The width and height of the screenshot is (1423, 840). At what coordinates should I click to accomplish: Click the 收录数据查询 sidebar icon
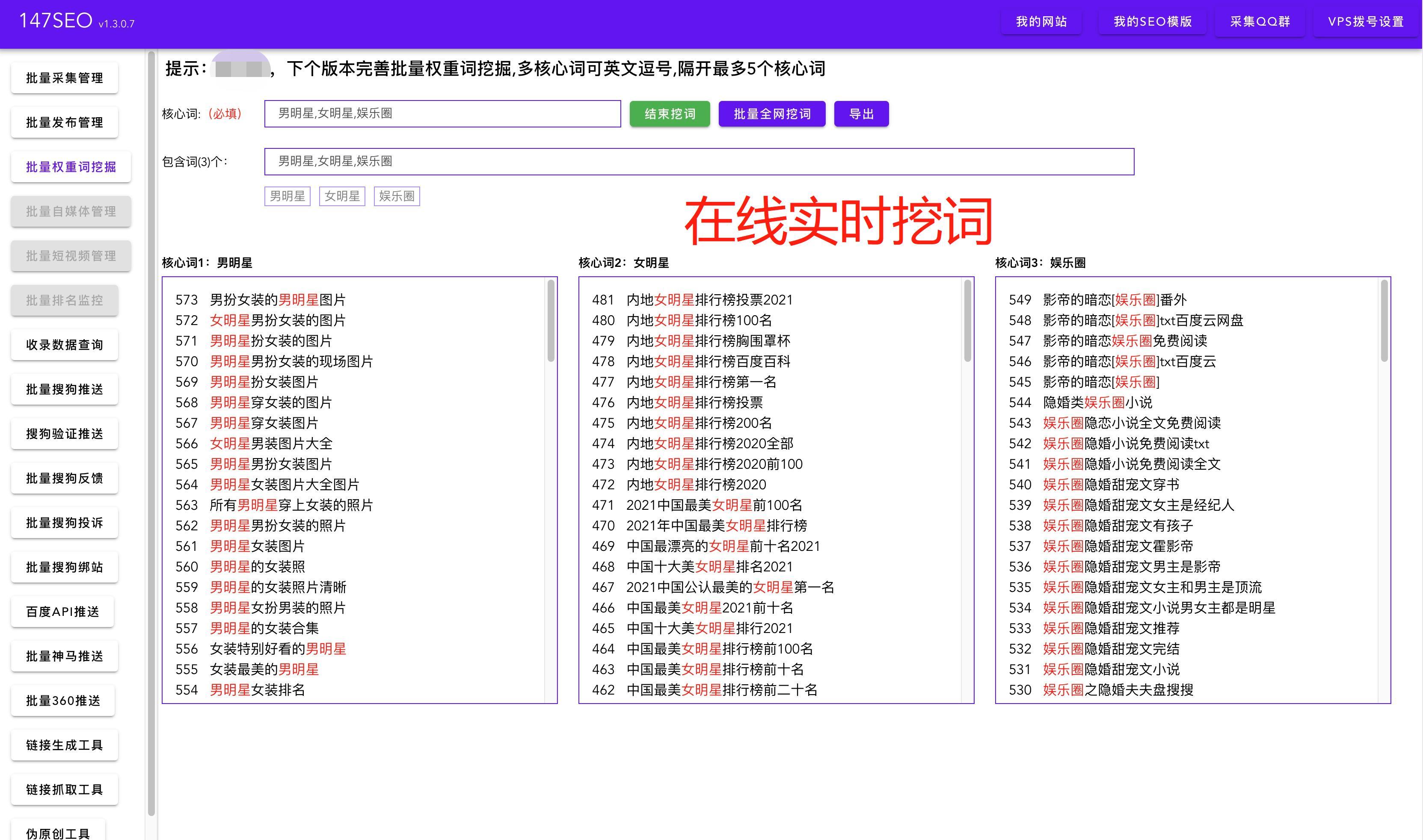[x=71, y=344]
